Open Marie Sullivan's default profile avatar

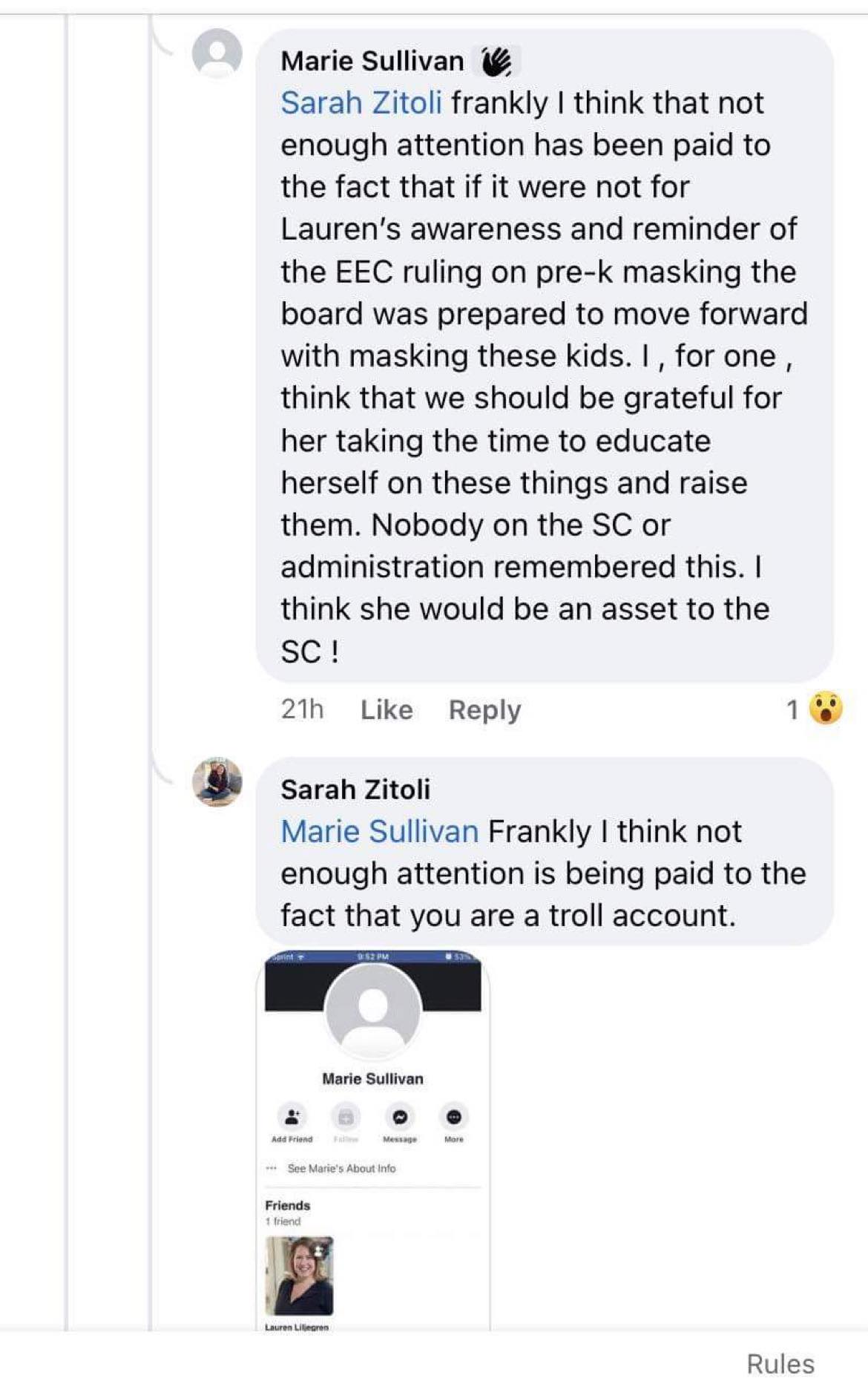click(217, 53)
